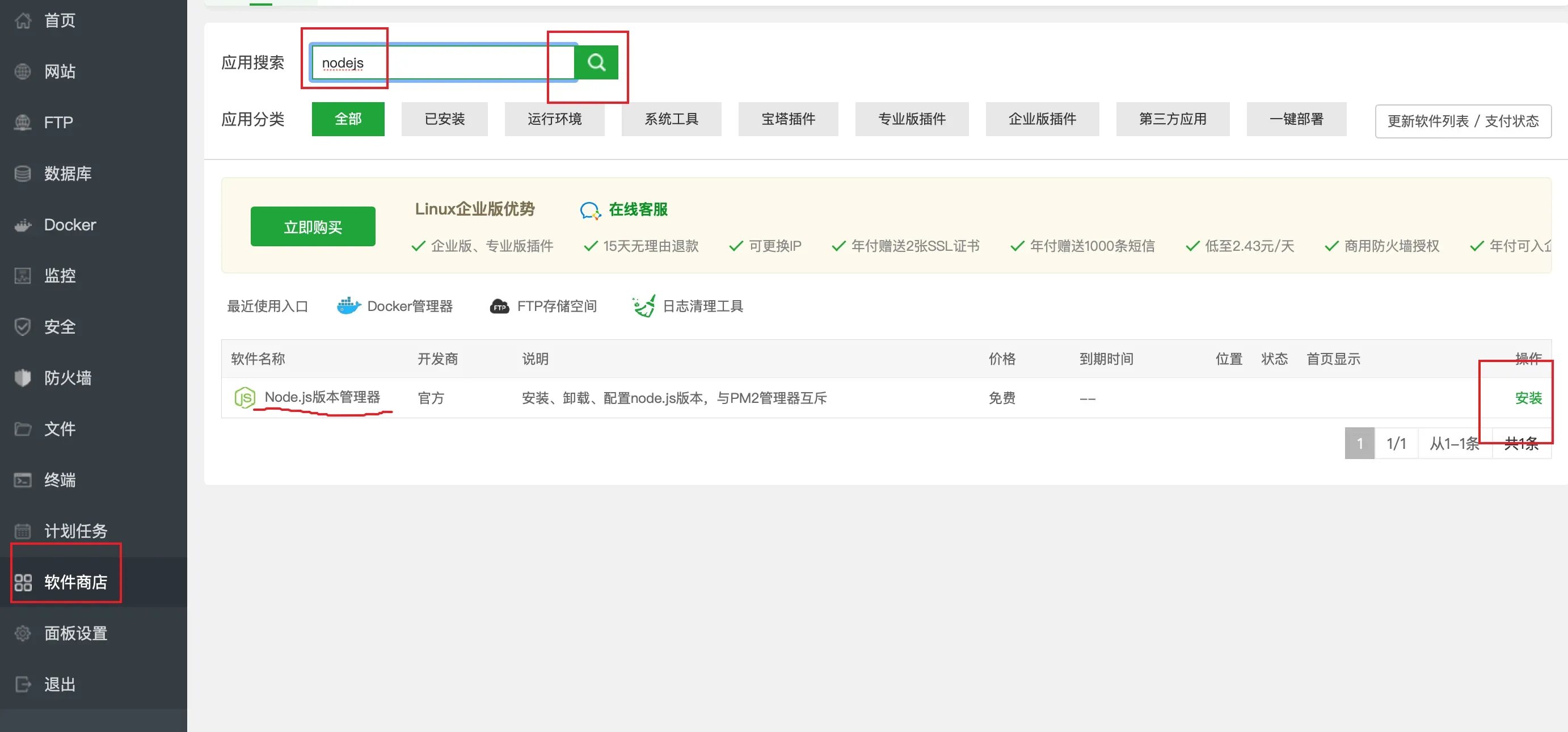Click the FTP sidebar icon

pyautogui.click(x=23, y=123)
